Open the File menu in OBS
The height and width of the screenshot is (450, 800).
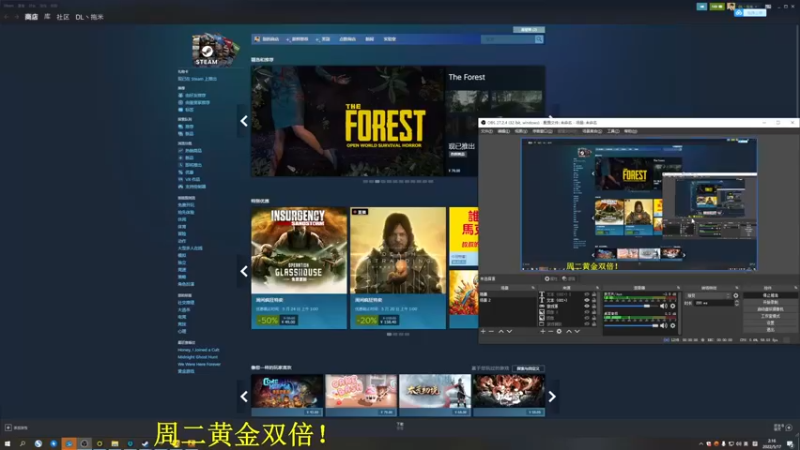click(x=486, y=131)
